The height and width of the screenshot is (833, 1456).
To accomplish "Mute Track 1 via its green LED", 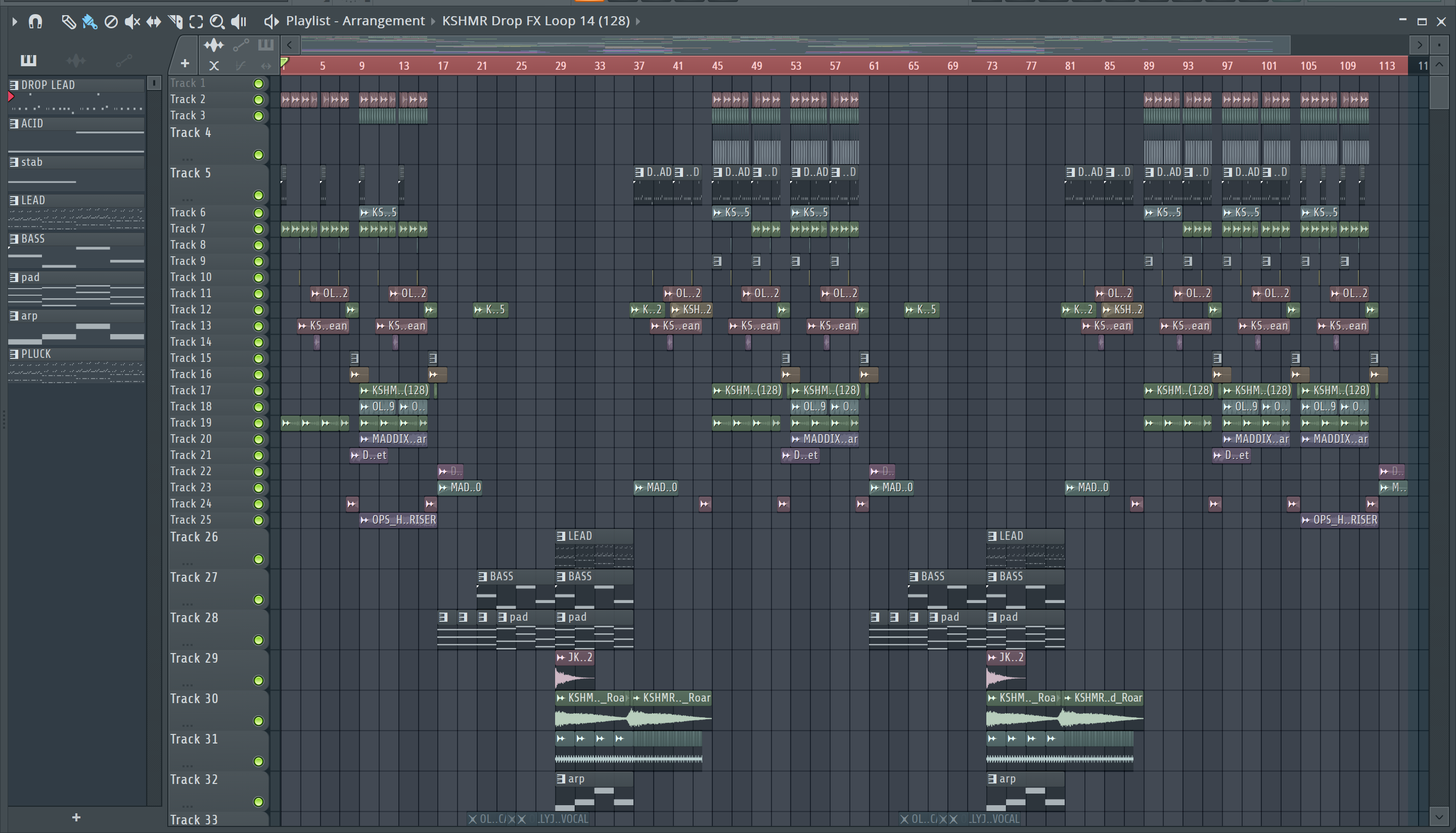I will pos(258,83).
